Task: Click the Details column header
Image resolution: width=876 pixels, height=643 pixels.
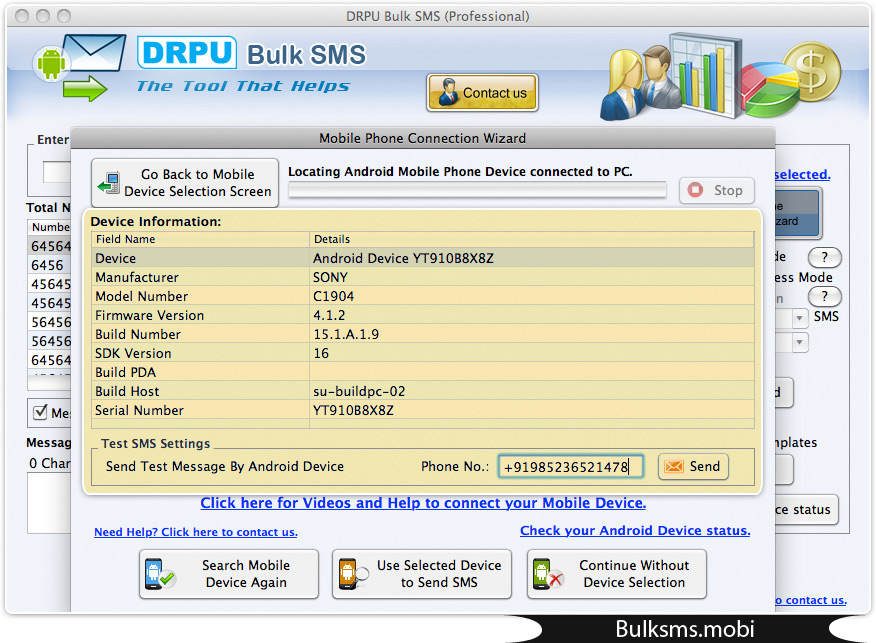Action: point(531,239)
